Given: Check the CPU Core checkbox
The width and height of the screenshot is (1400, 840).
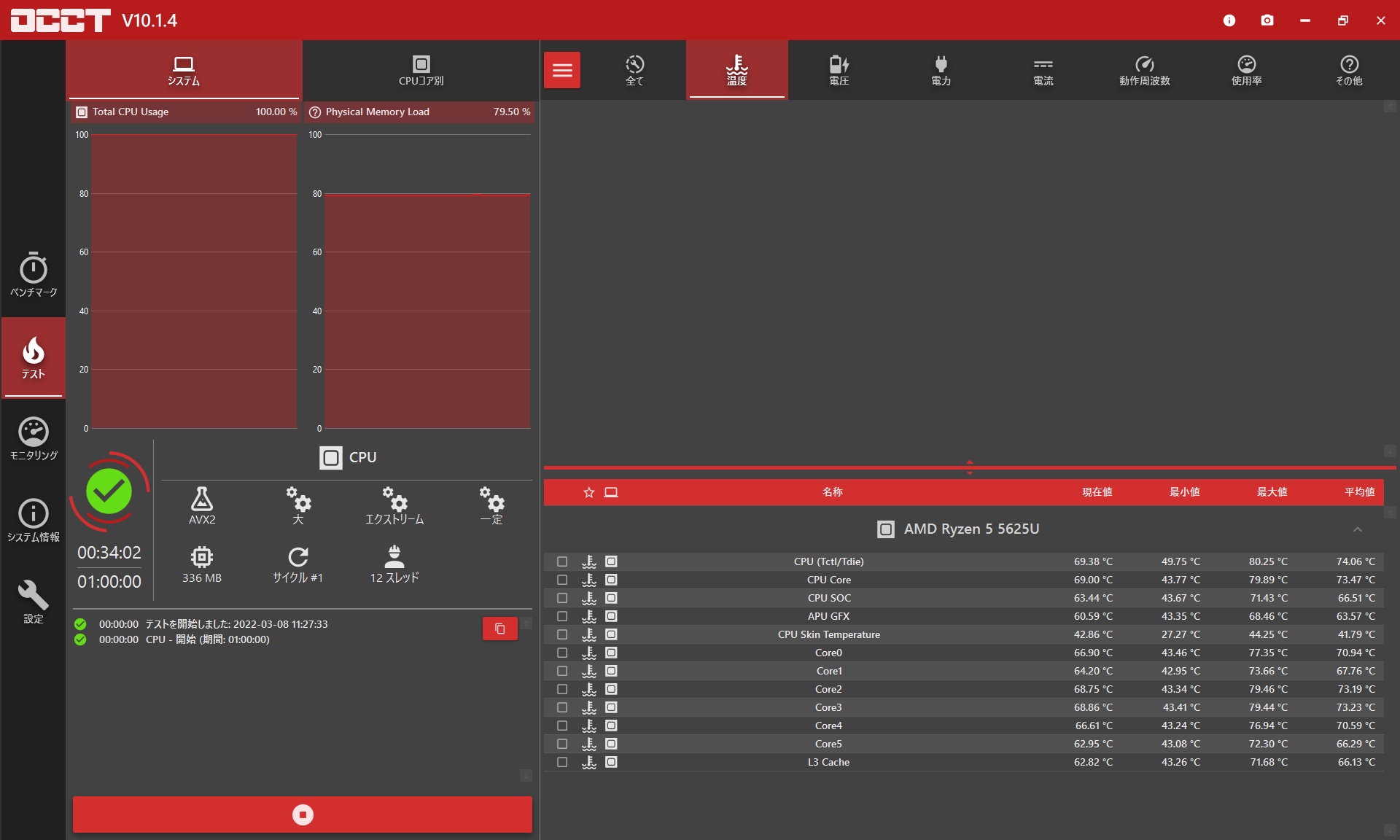Looking at the screenshot, I should point(562,580).
